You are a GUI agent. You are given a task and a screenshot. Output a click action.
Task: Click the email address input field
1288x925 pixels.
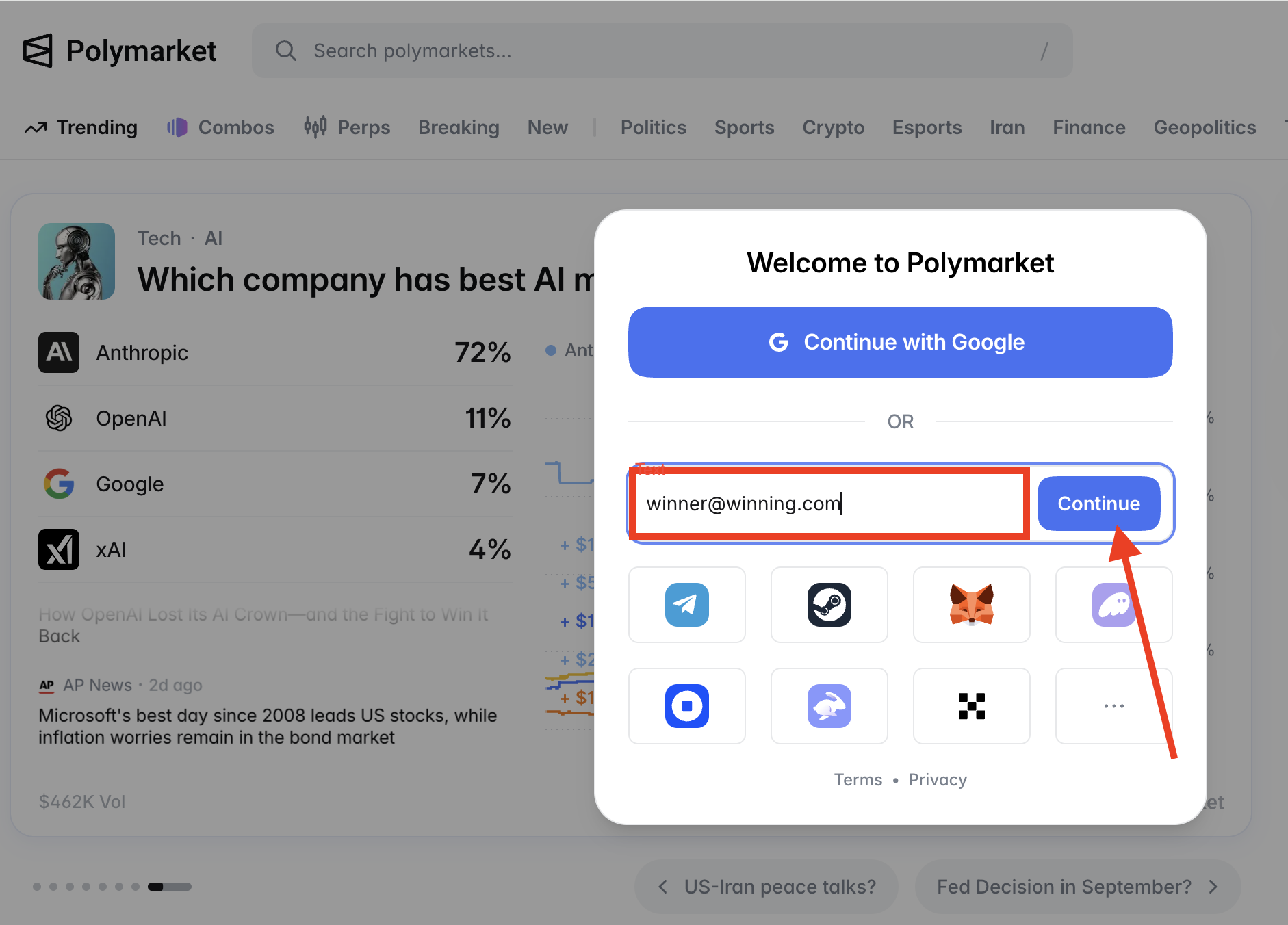pyautogui.click(x=829, y=504)
